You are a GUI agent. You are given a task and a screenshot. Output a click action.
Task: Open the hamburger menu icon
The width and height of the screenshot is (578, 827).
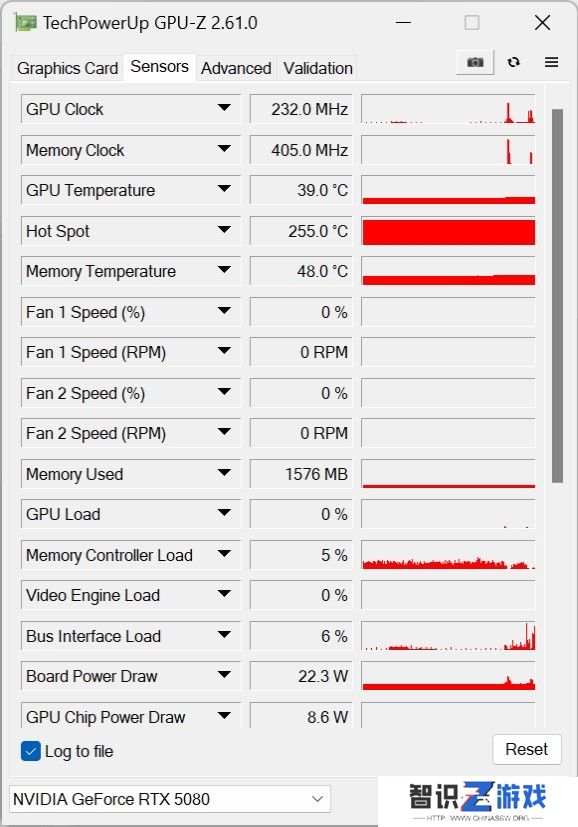pyautogui.click(x=551, y=62)
